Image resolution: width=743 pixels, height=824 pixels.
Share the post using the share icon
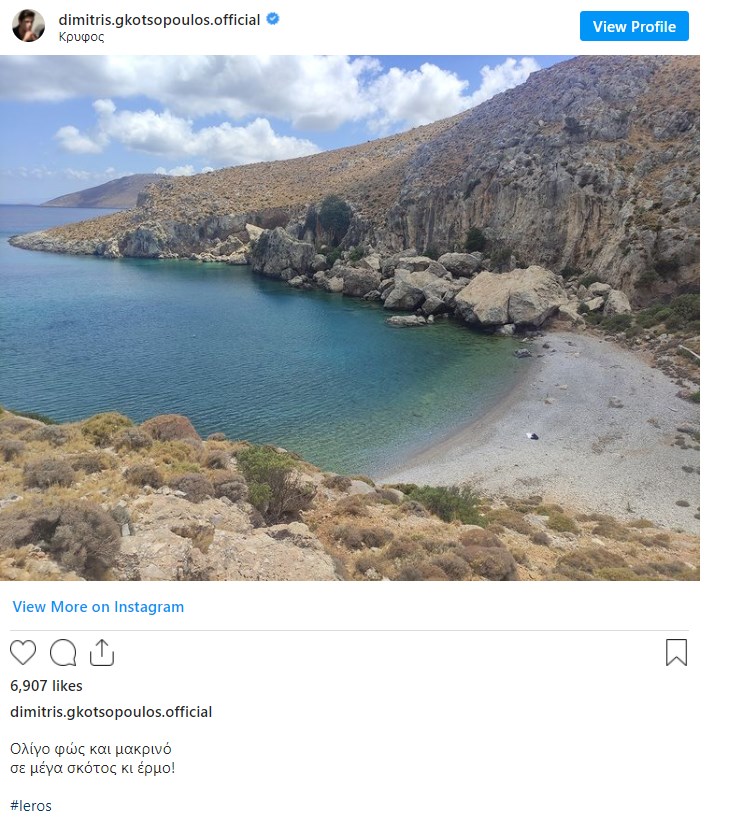(102, 652)
